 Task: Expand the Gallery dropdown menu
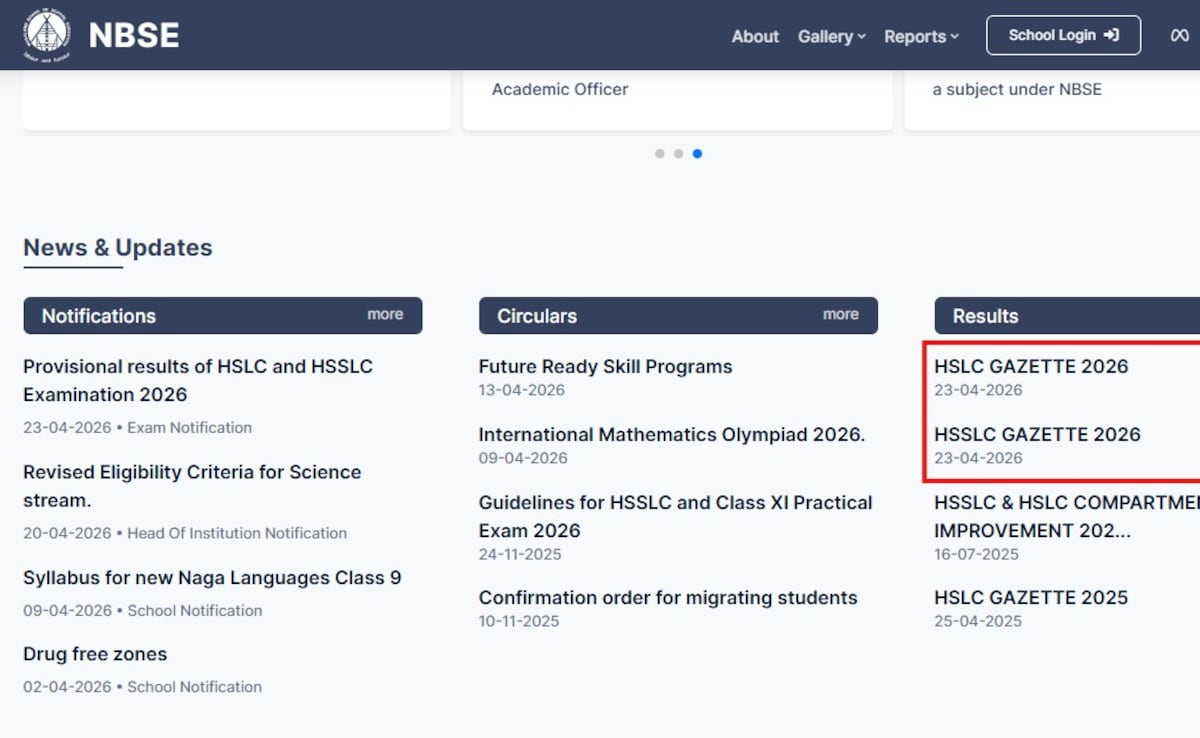tap(831, 36)
